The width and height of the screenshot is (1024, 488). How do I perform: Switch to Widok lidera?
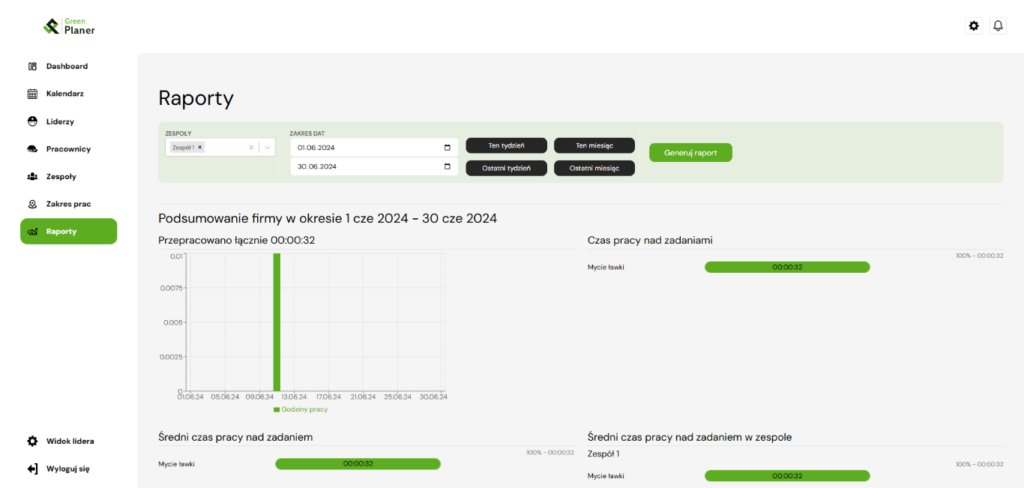coord(69,441)
